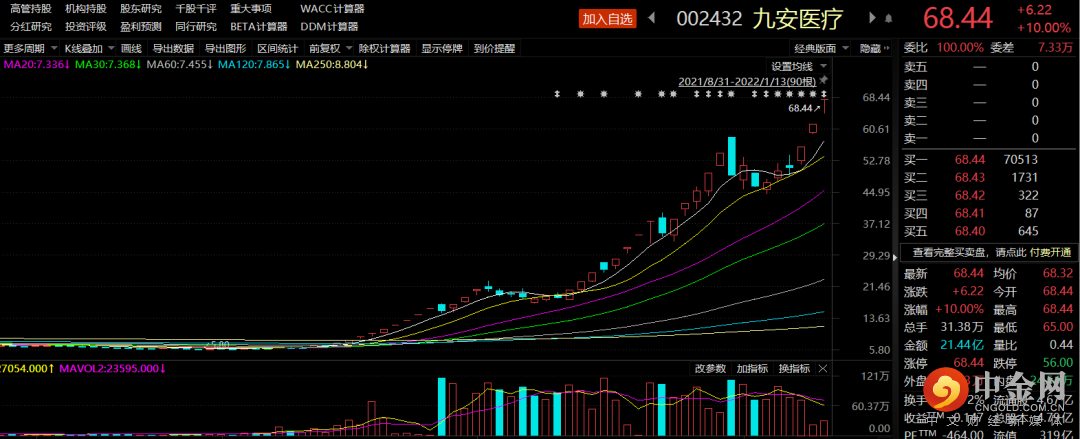Close the volume indicator panel with X

coord(823,369)
